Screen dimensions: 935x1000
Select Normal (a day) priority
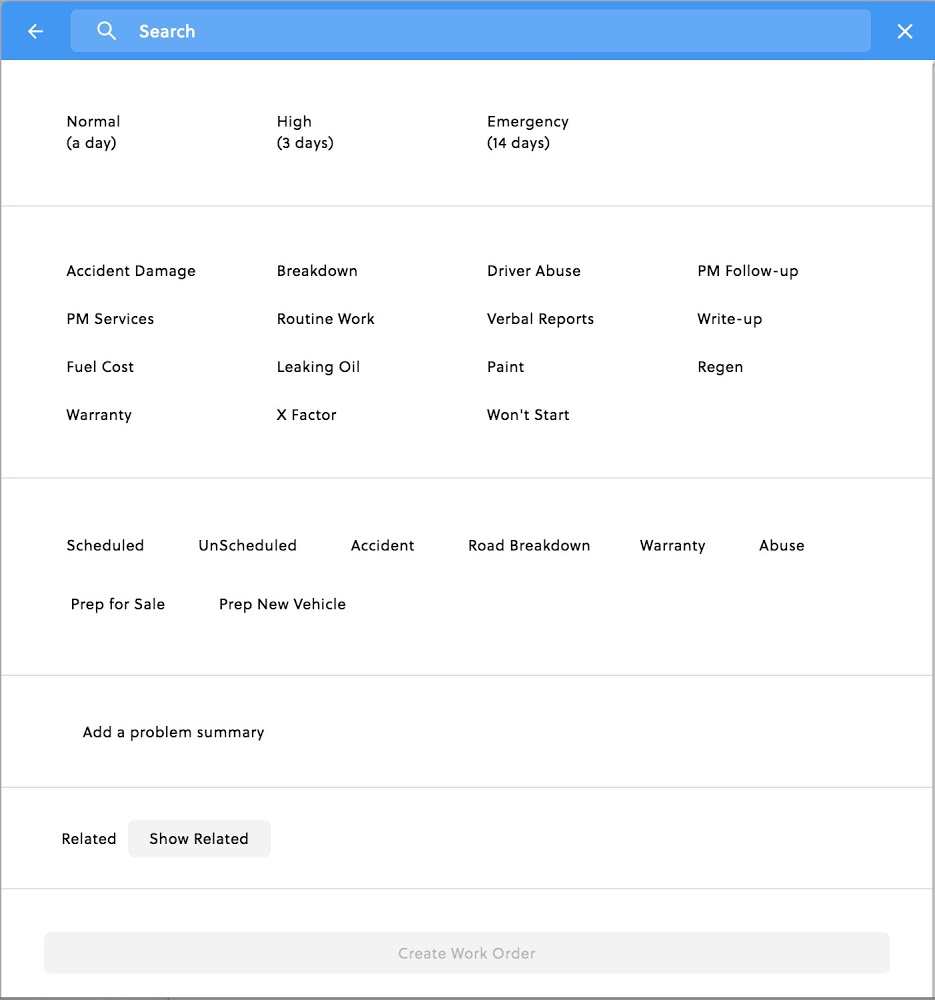click(x=93, y=132)
